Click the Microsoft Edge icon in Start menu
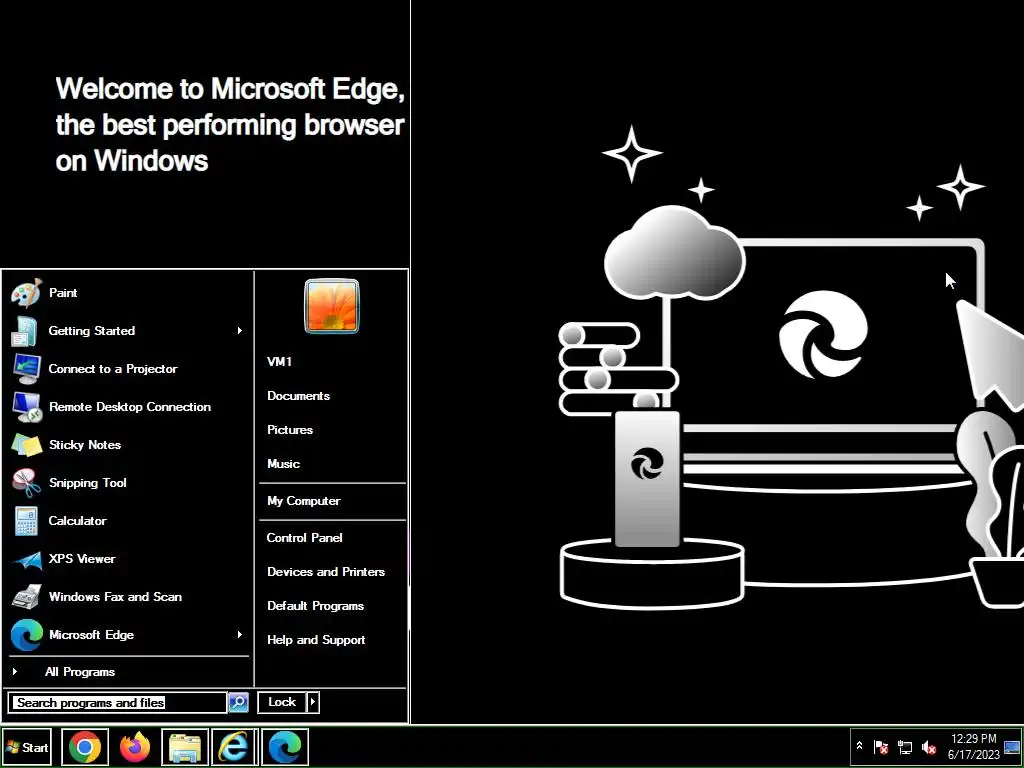 coord(27,635)
